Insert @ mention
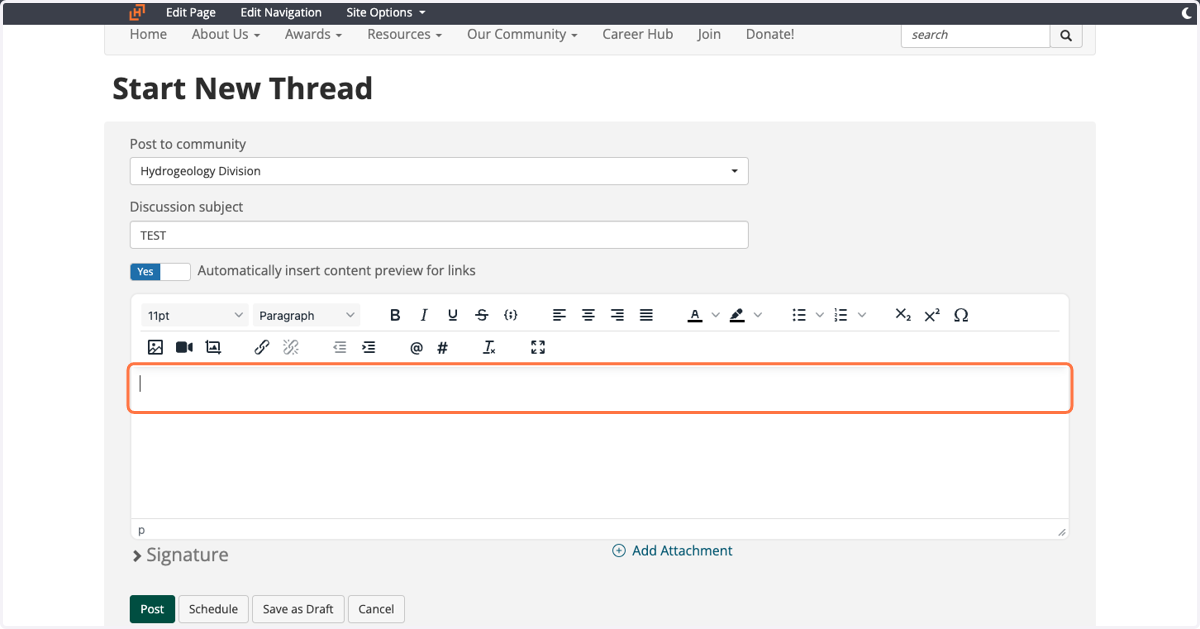 coord(417,347)
